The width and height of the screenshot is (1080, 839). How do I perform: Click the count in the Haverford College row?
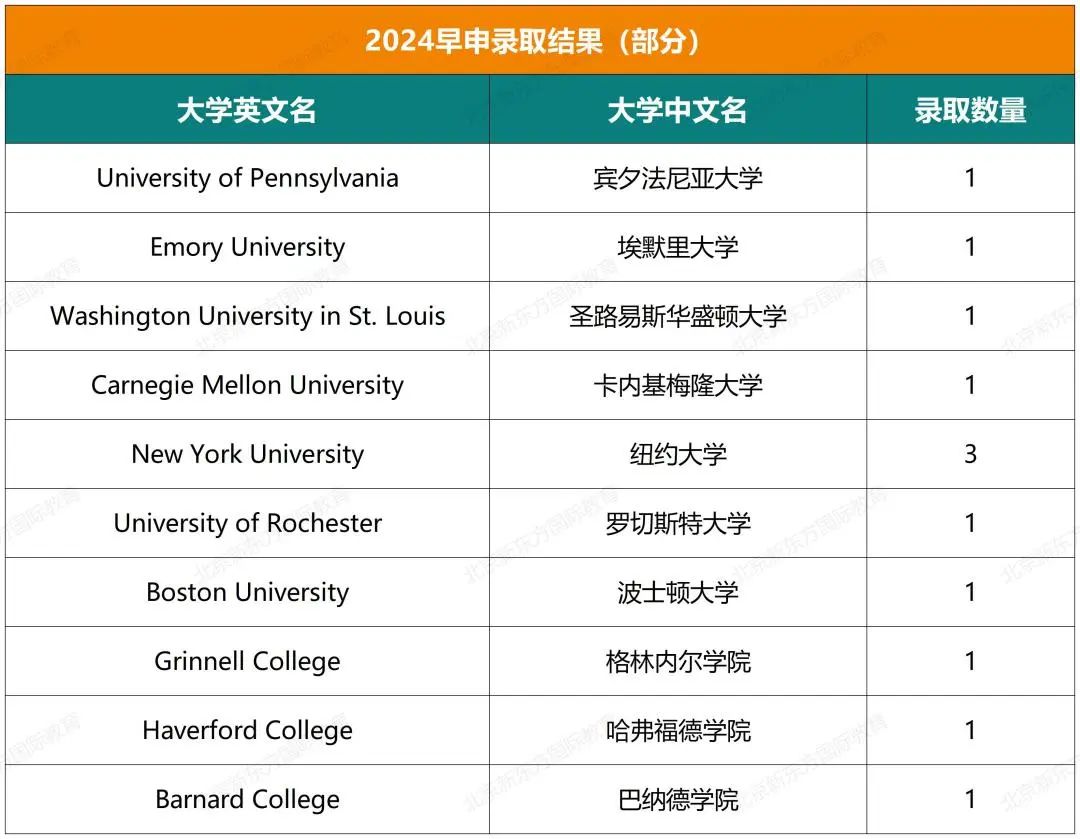(x=970, y=730)
